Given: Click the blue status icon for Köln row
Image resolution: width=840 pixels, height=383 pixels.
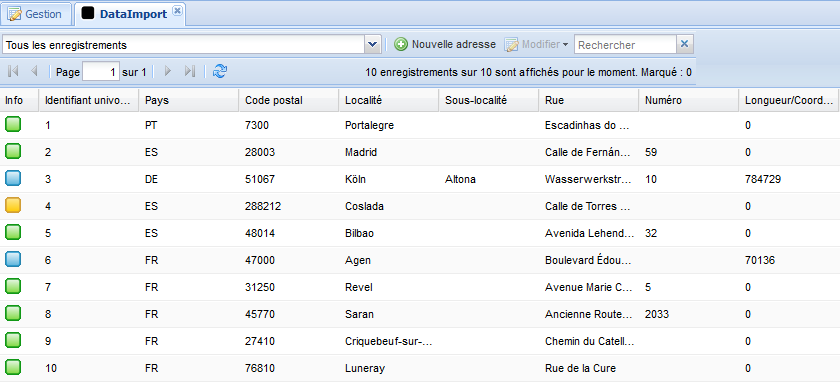Looking at the screenshot, I should 13,179.
